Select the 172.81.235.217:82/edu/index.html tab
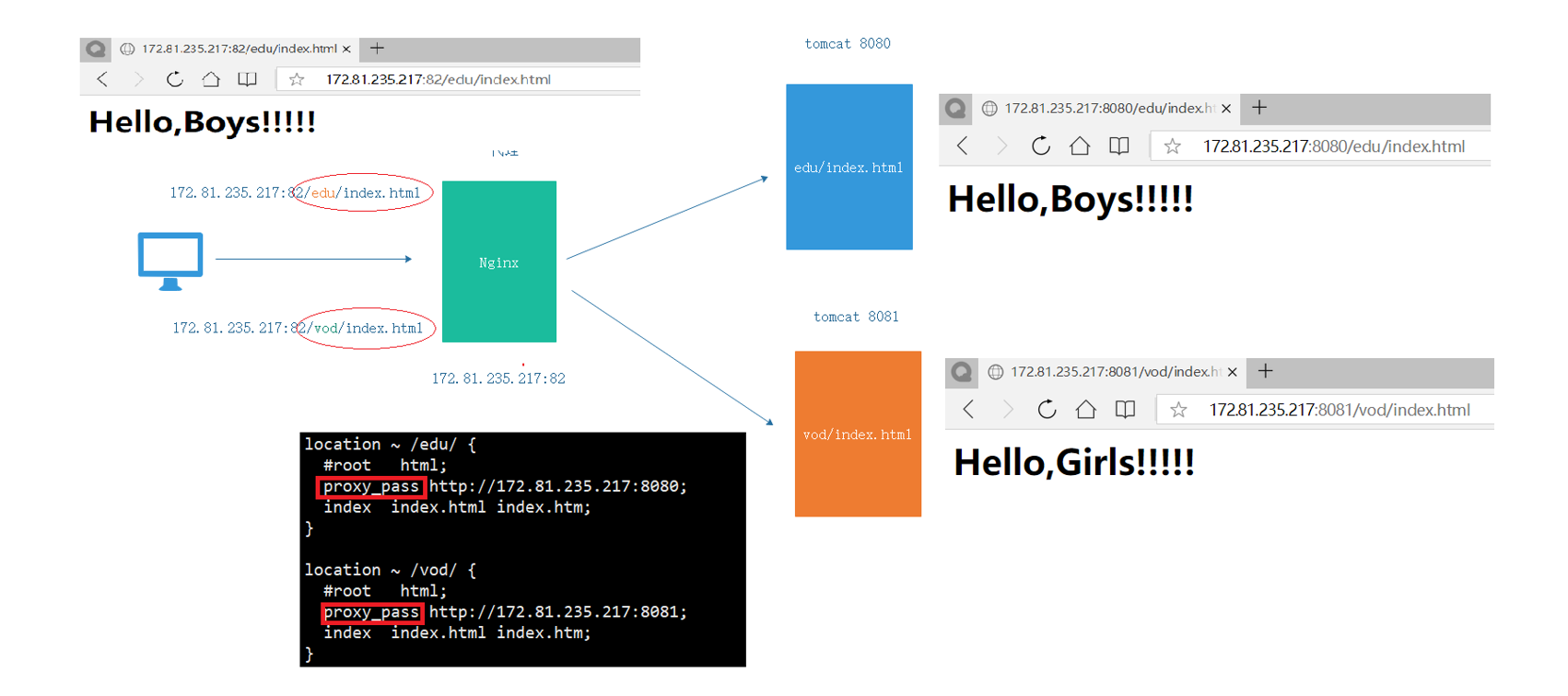Image resolution: width=1568 pixels, height=696 pixels. (x=235, y=49)
